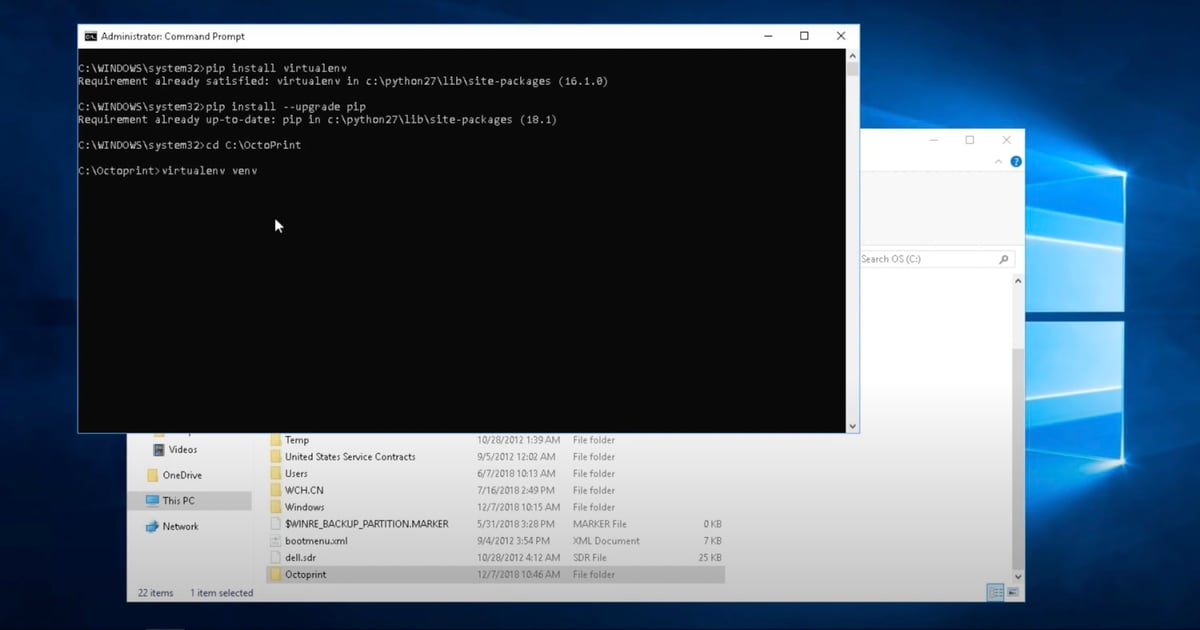
Task: Select the bootmenu.xml file icon
Action: pyautogui.click(x=276, y=541)
